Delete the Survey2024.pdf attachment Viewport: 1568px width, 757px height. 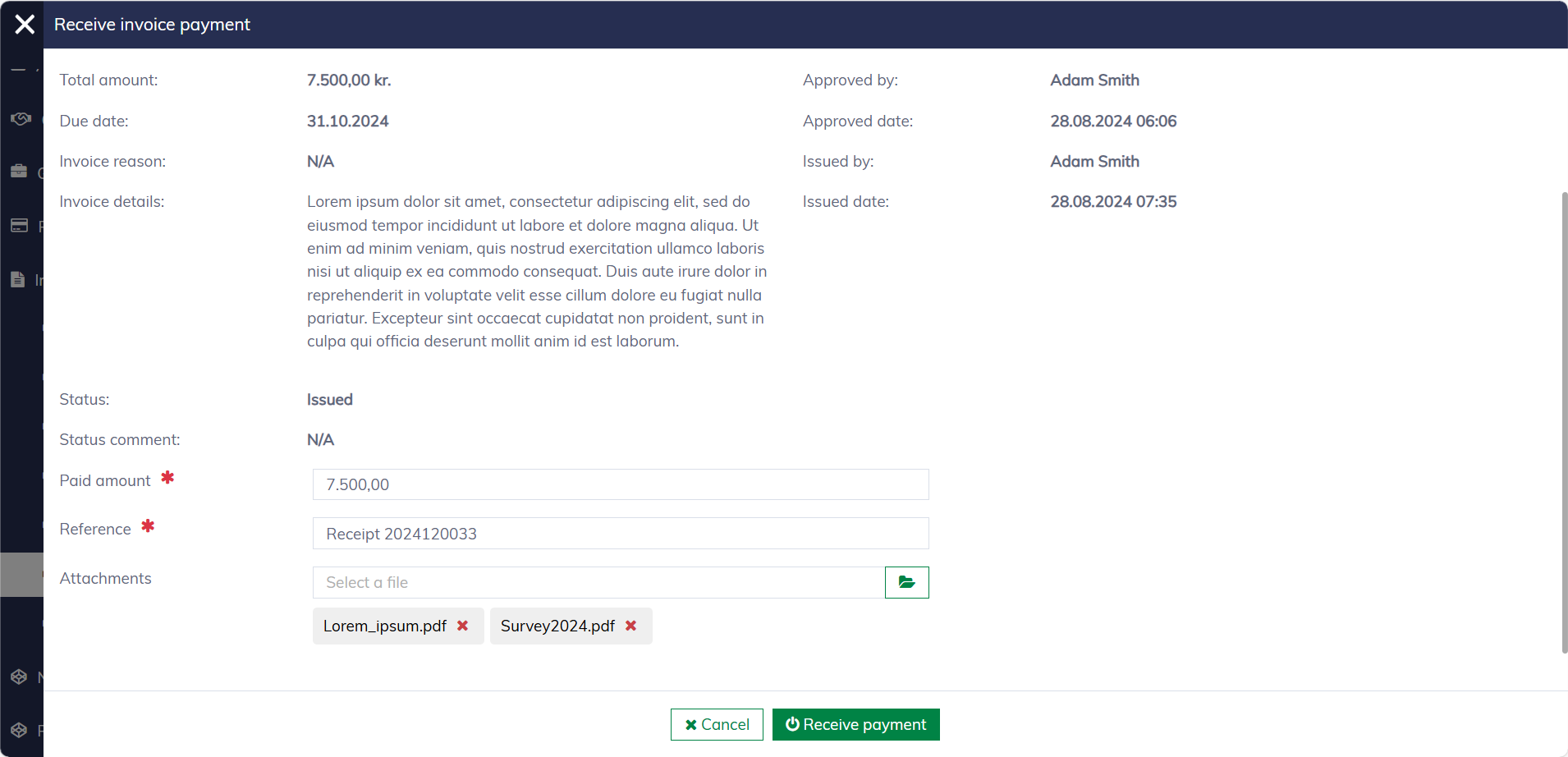(x=630, y=626)
